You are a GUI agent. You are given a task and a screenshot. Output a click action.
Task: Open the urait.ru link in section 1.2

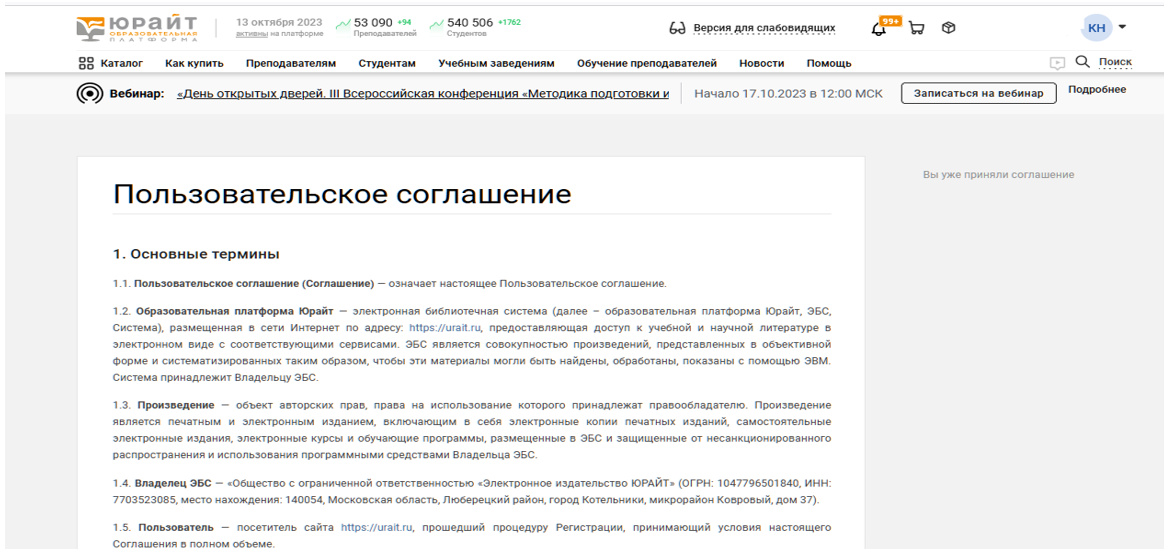click(x=445, y=328)
